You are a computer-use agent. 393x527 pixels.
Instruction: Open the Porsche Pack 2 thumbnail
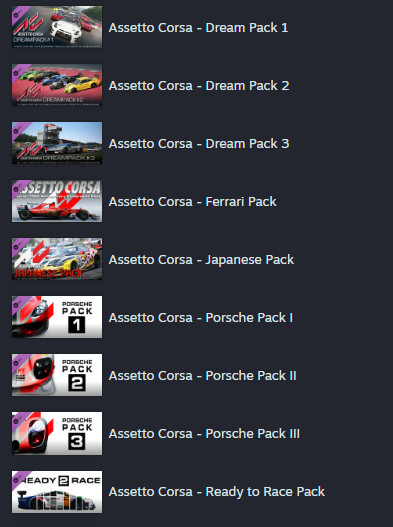(57, 375)
